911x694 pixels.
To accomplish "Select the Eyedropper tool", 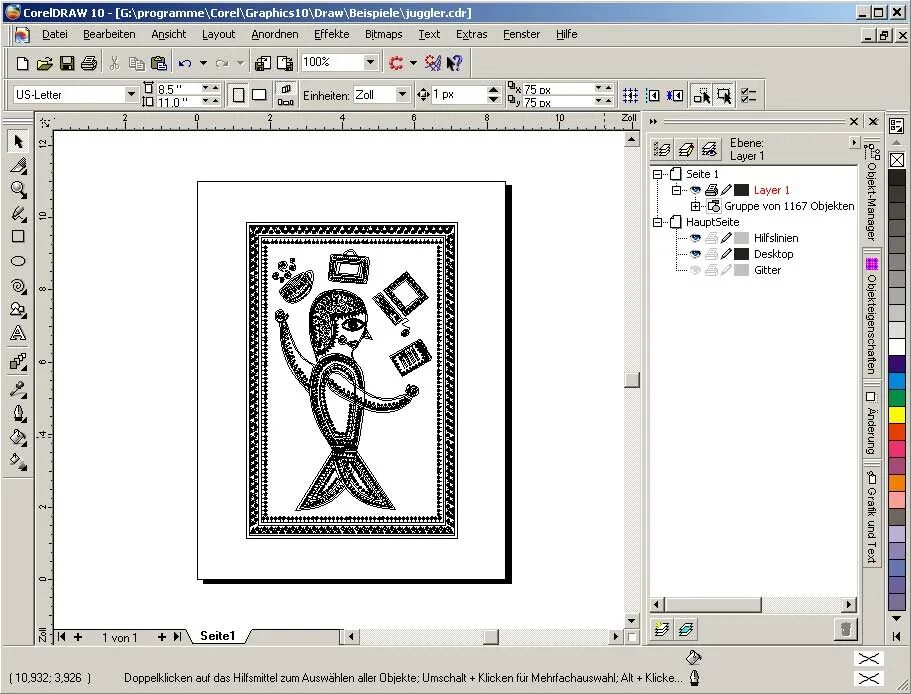I will [18, 388].
